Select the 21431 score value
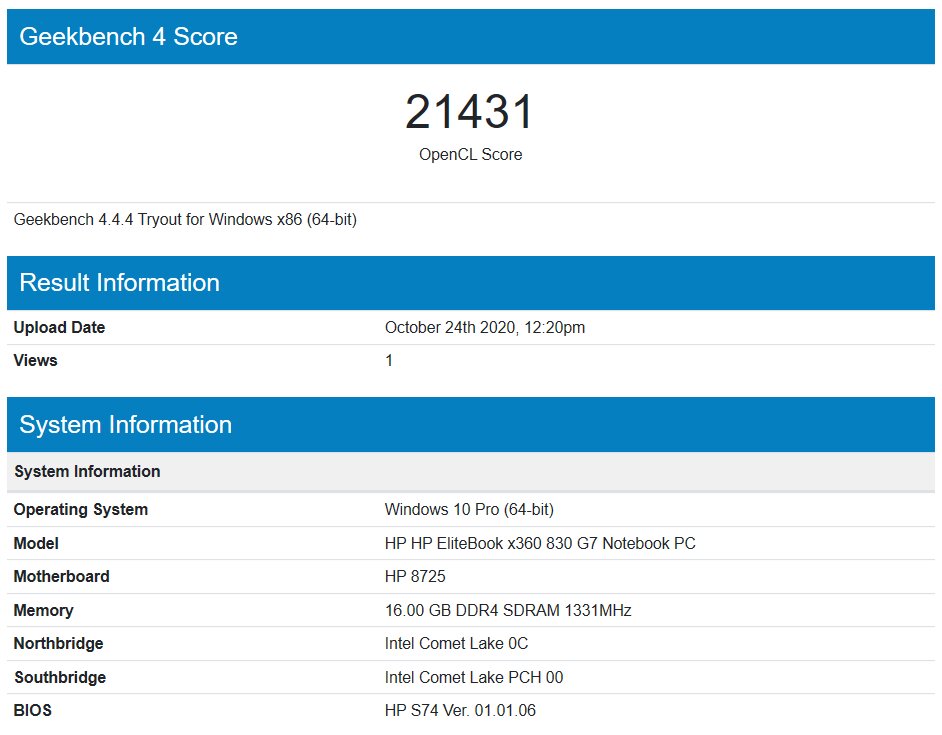Screen dimensions: 942x735 pyautogui.click(x=470, y=112)
